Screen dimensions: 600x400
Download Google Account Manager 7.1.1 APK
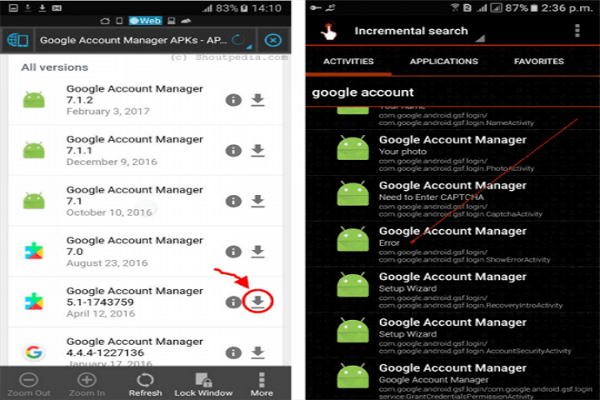point(258,150)
